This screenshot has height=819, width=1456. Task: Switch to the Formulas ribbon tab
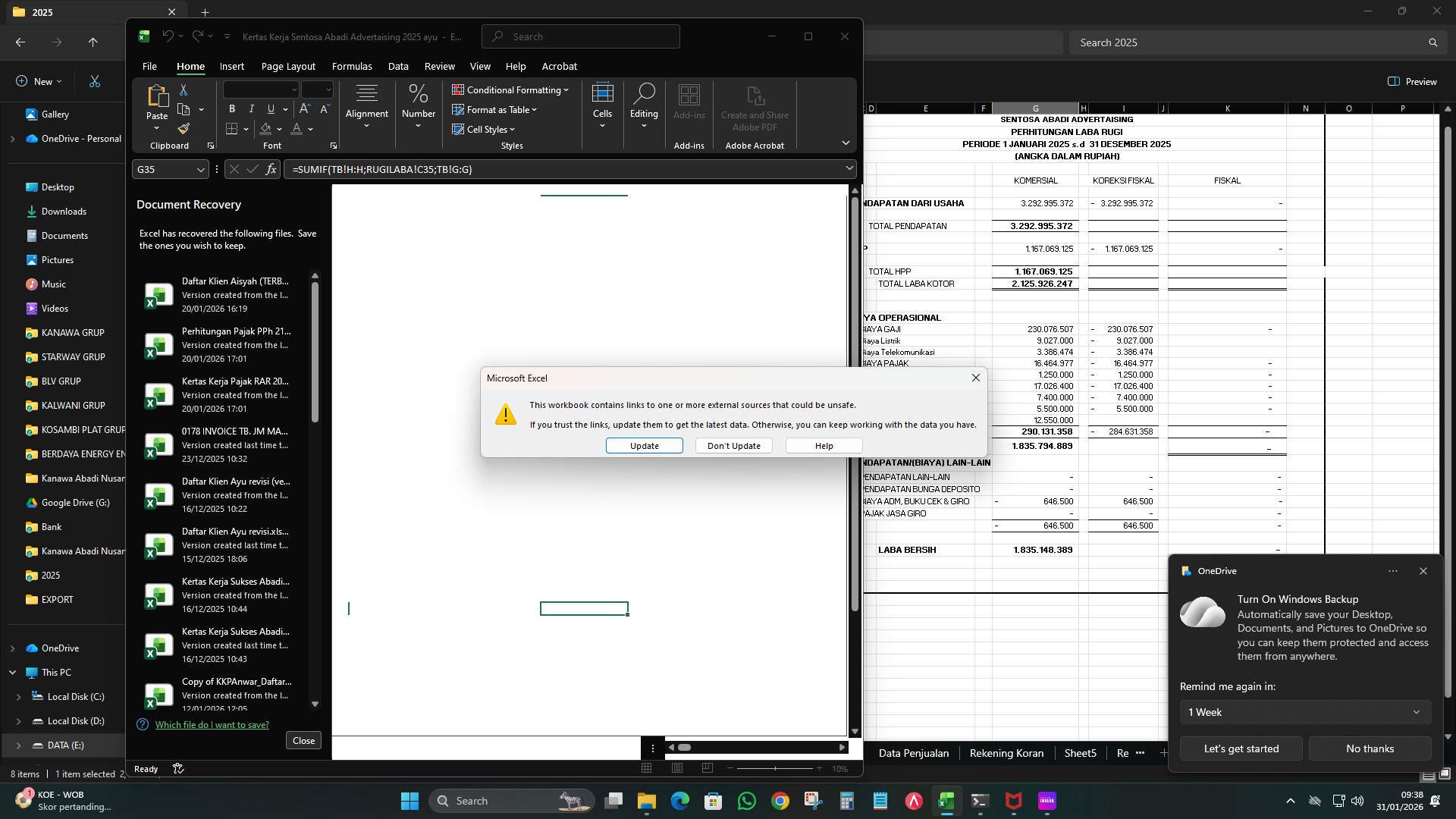[x=352, y=67]
